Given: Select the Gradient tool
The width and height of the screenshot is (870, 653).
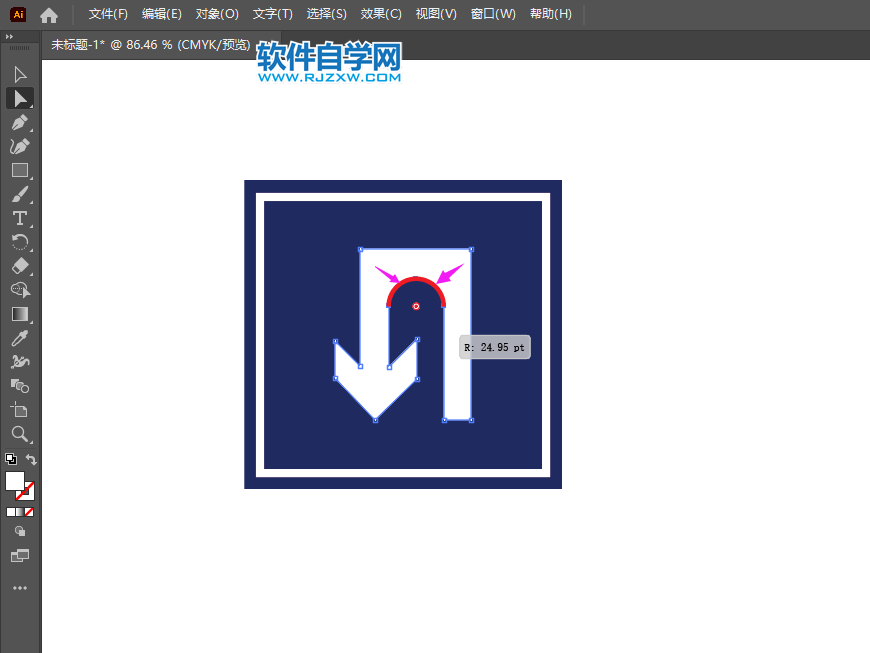Looking at the screenshot, I should pos(20,314).
